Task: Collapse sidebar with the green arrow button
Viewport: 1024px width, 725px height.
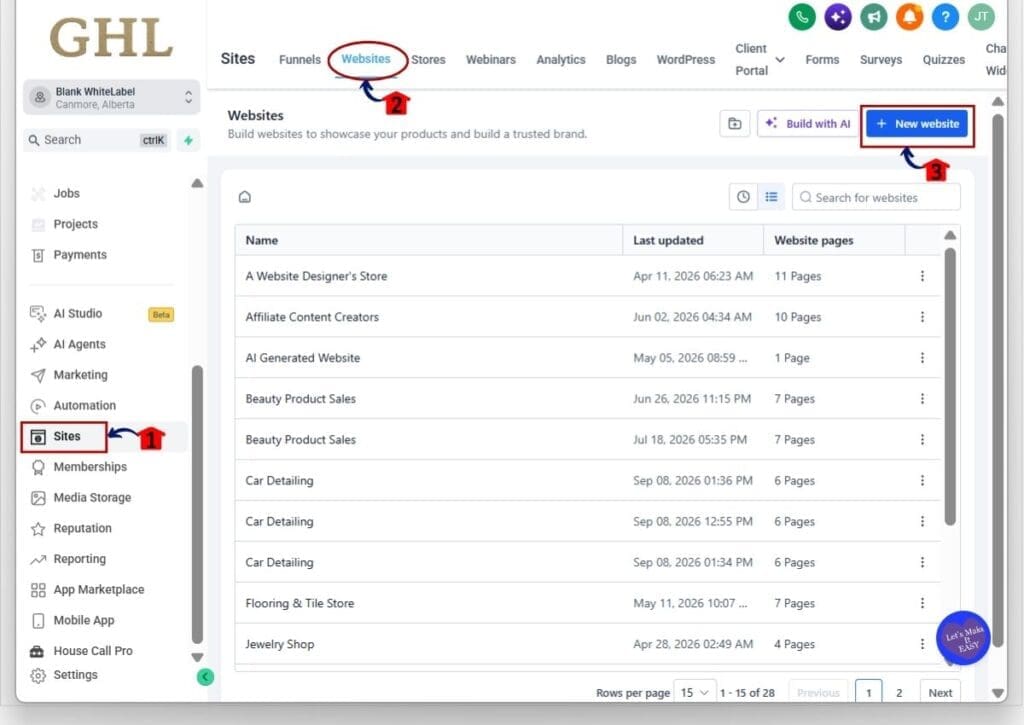Action: click(205, 677)
